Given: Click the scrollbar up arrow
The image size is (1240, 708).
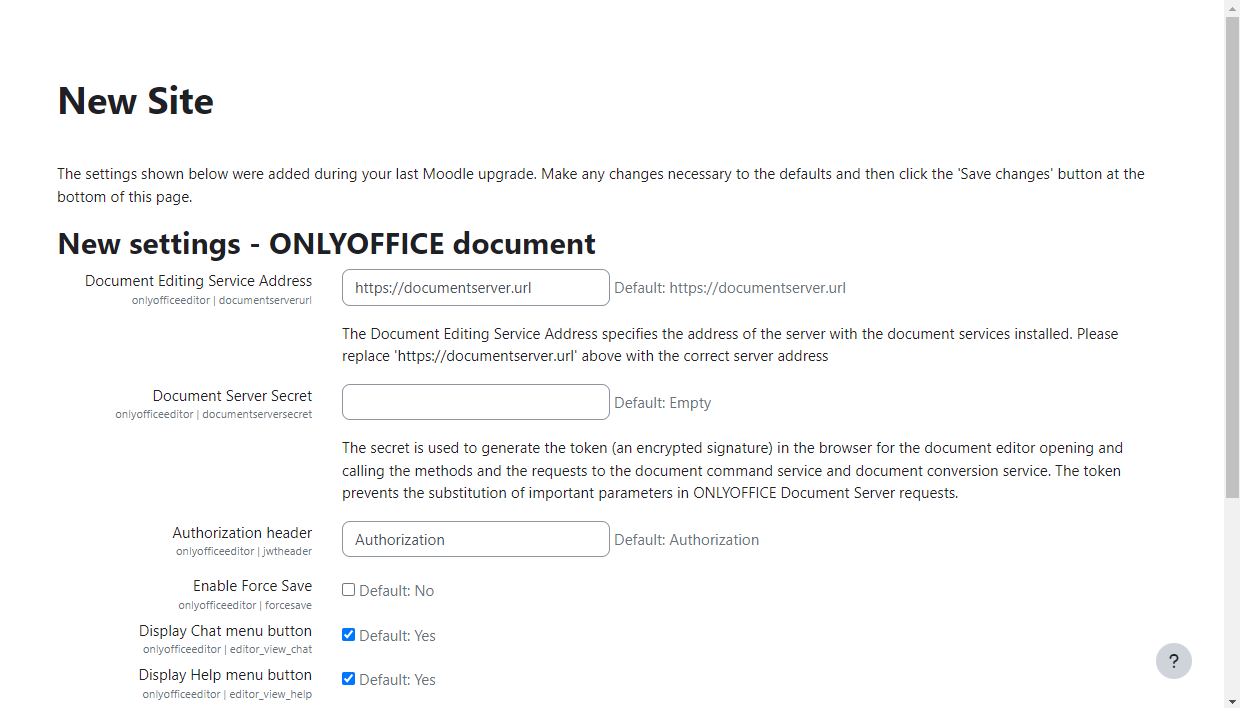Looking at the screenshot, I should tap(1231, 7).
